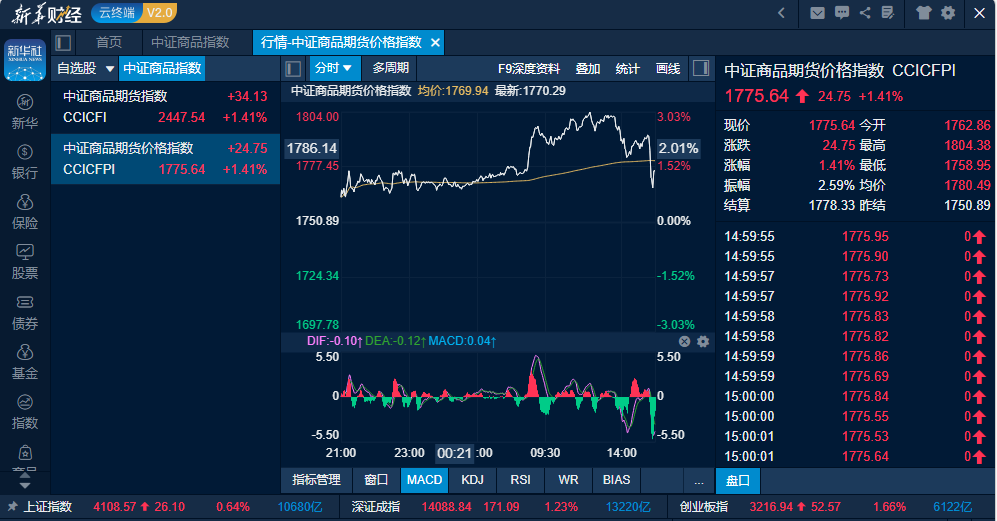Expand the 自选股 dropdown list
The width and height of the screenshot is (997, 521).
pos(84,68)
